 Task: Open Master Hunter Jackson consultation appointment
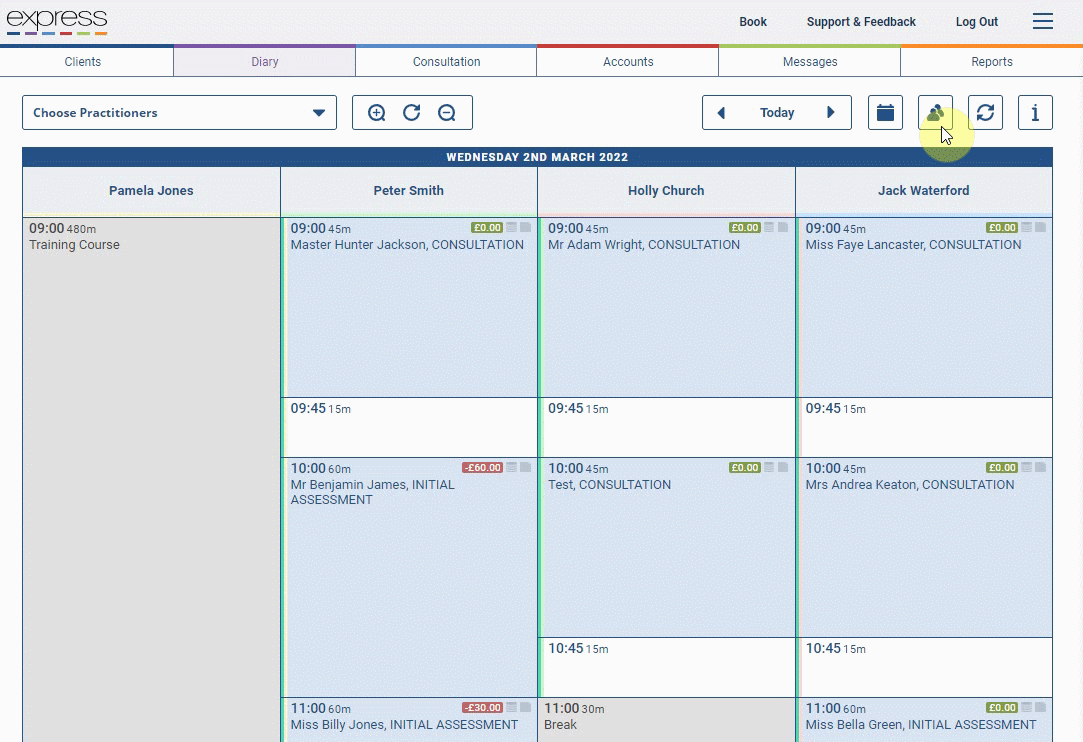click(x=410, y=307)
